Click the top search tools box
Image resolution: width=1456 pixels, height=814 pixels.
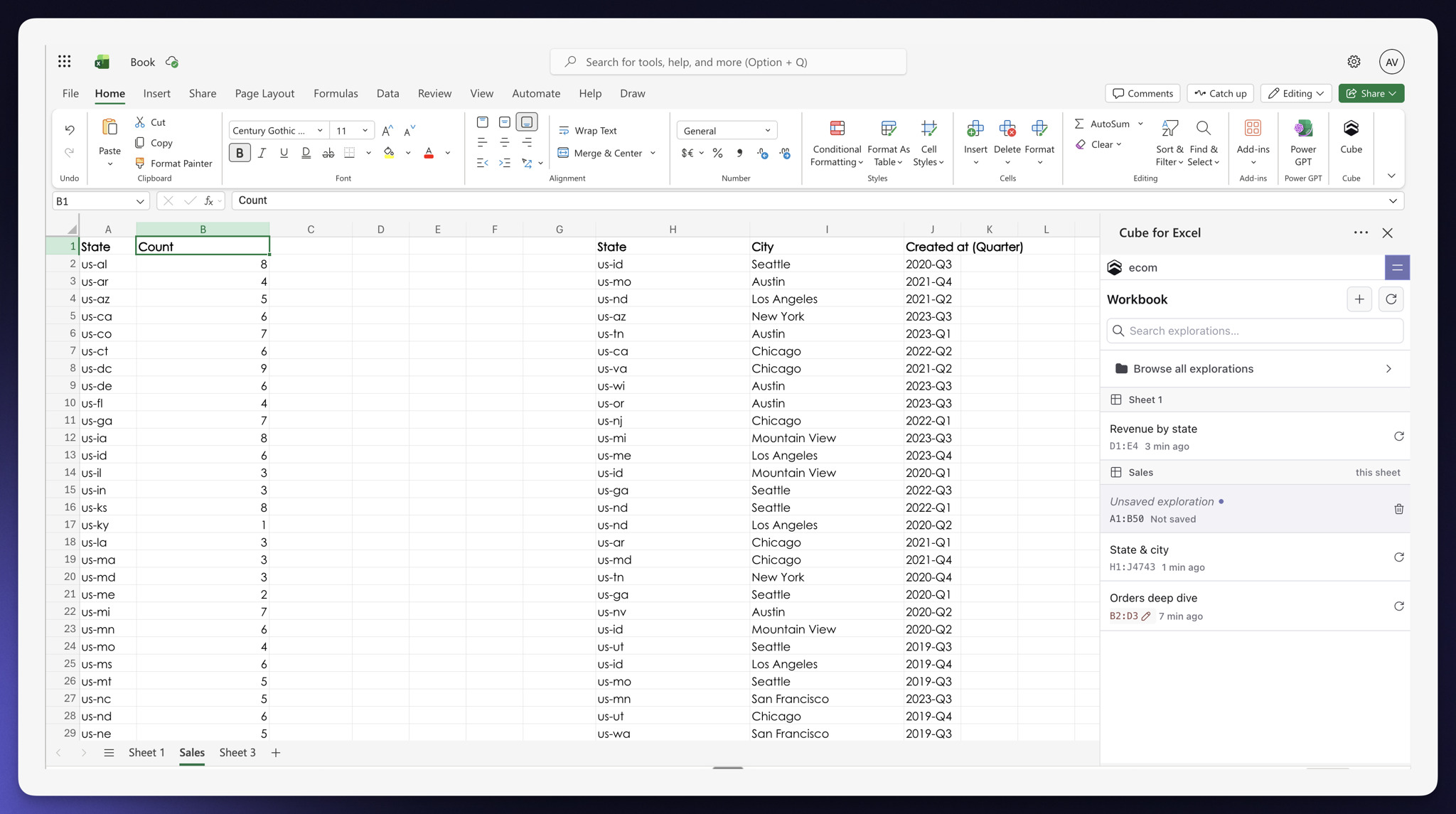point(728,62)
